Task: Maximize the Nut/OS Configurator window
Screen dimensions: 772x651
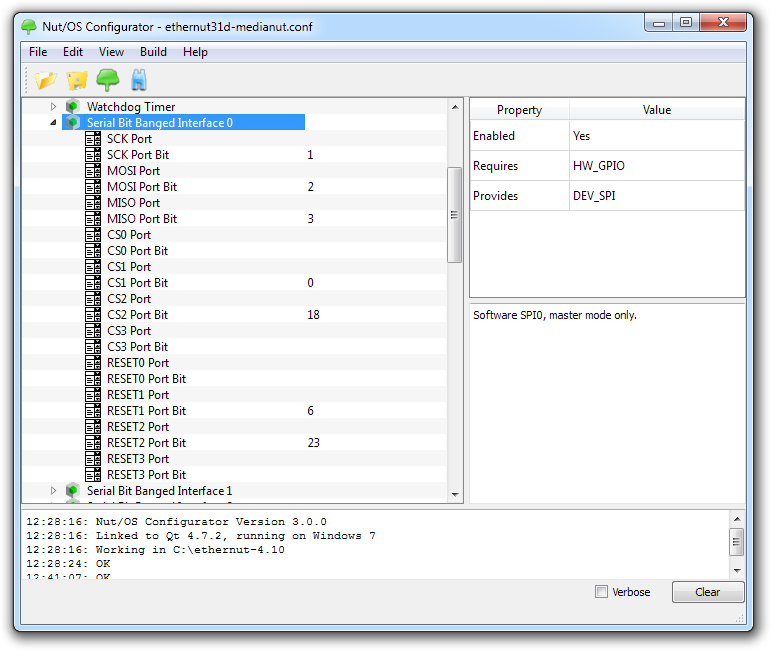Action: 686,23
